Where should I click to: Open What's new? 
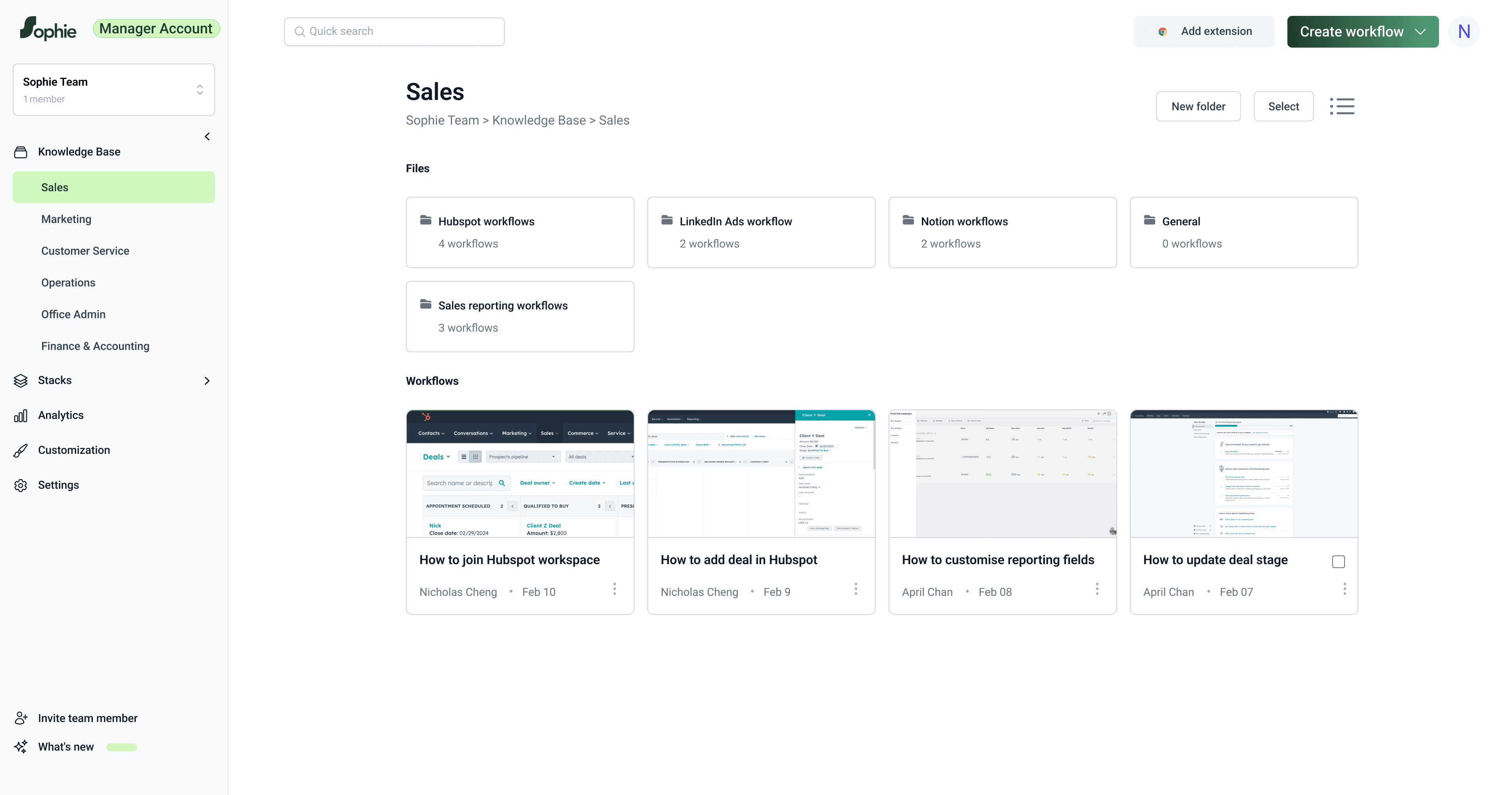pos(66,747)
